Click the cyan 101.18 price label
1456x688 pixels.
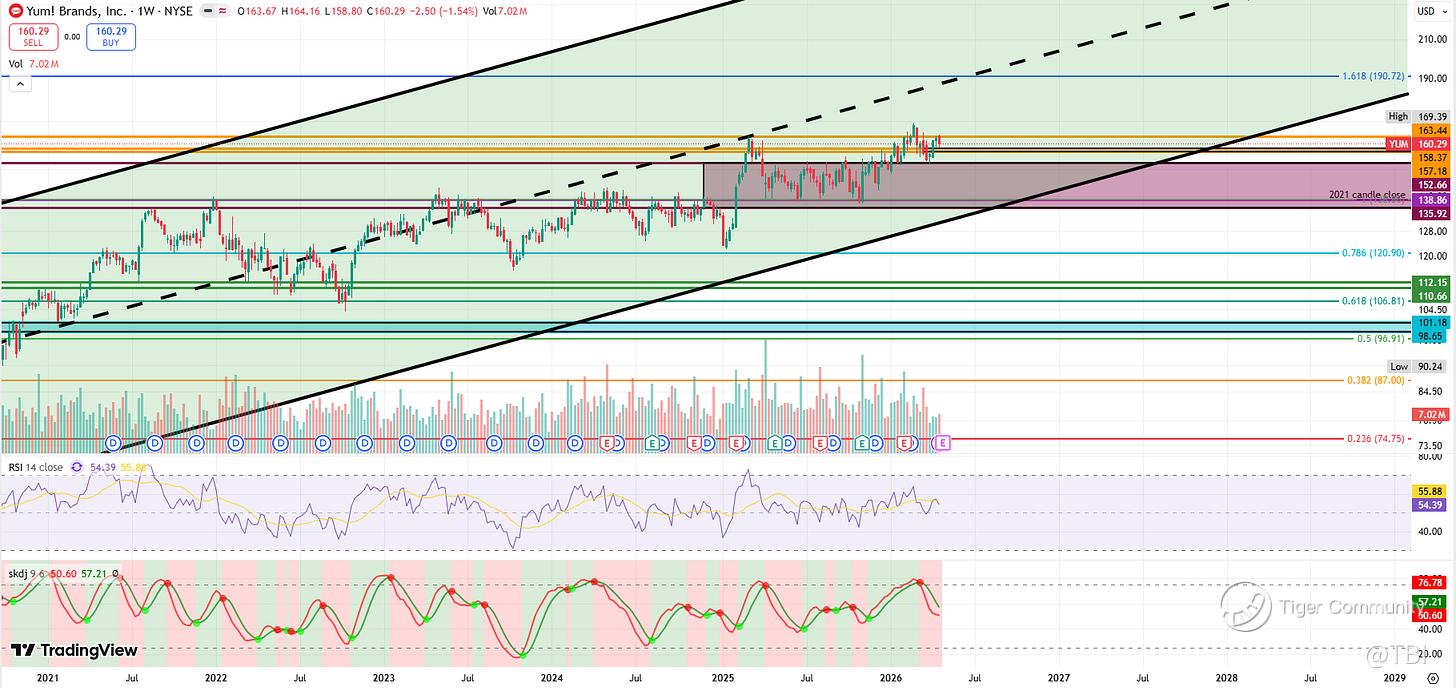tap(1431, 323)
